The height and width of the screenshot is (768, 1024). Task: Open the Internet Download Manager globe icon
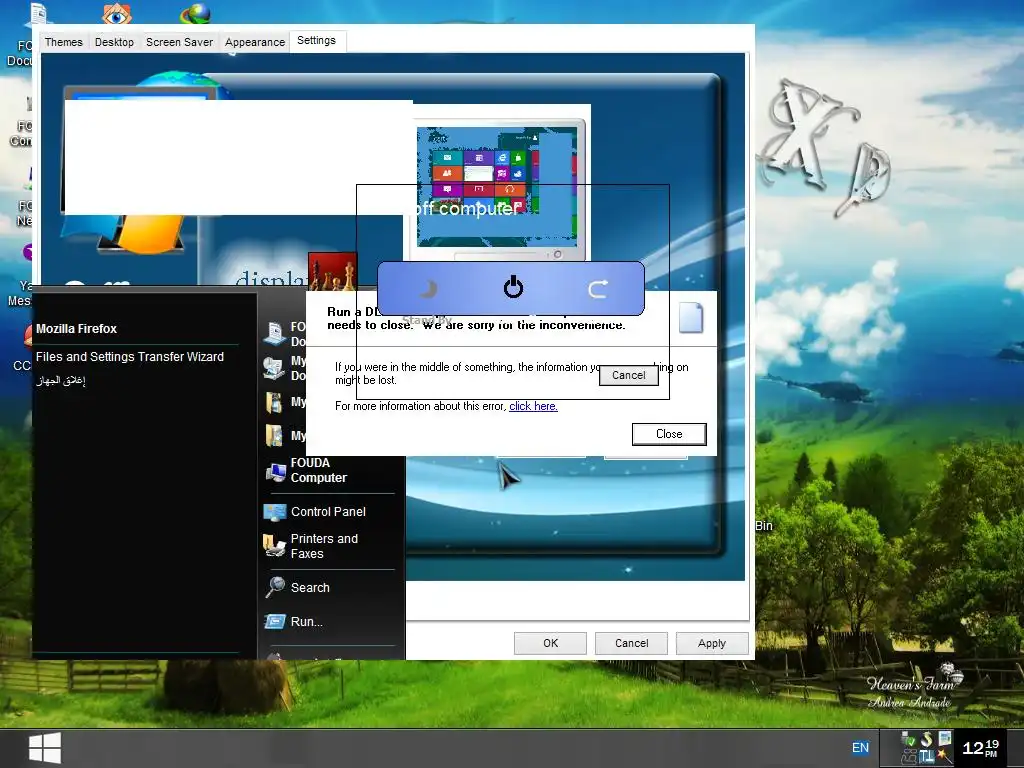click(196, 12)
